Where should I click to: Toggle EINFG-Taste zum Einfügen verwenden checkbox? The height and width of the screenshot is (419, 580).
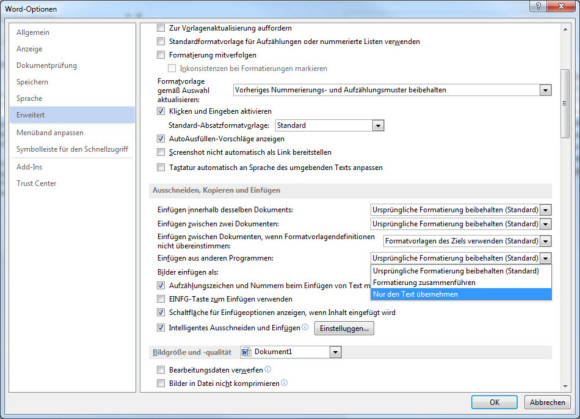click(161, 299)
